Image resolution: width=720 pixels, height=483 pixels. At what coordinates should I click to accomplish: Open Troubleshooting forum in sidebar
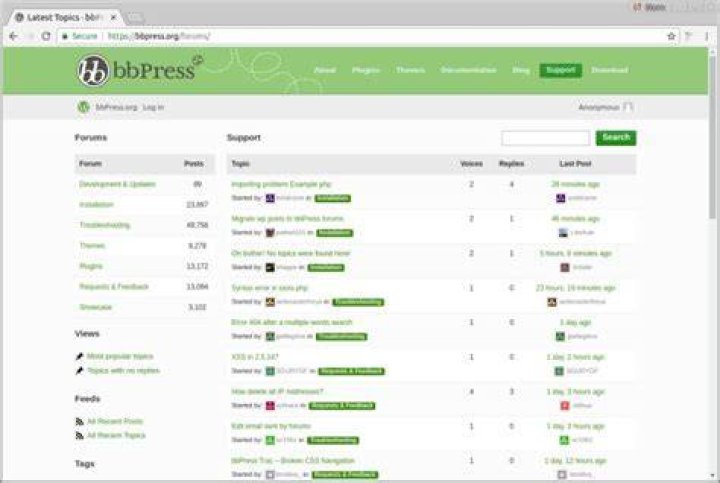point(105,225)
